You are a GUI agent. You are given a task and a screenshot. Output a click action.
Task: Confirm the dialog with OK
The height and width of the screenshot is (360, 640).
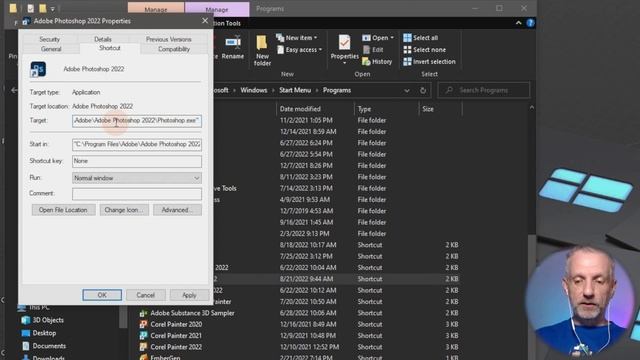tap(102, 295)
